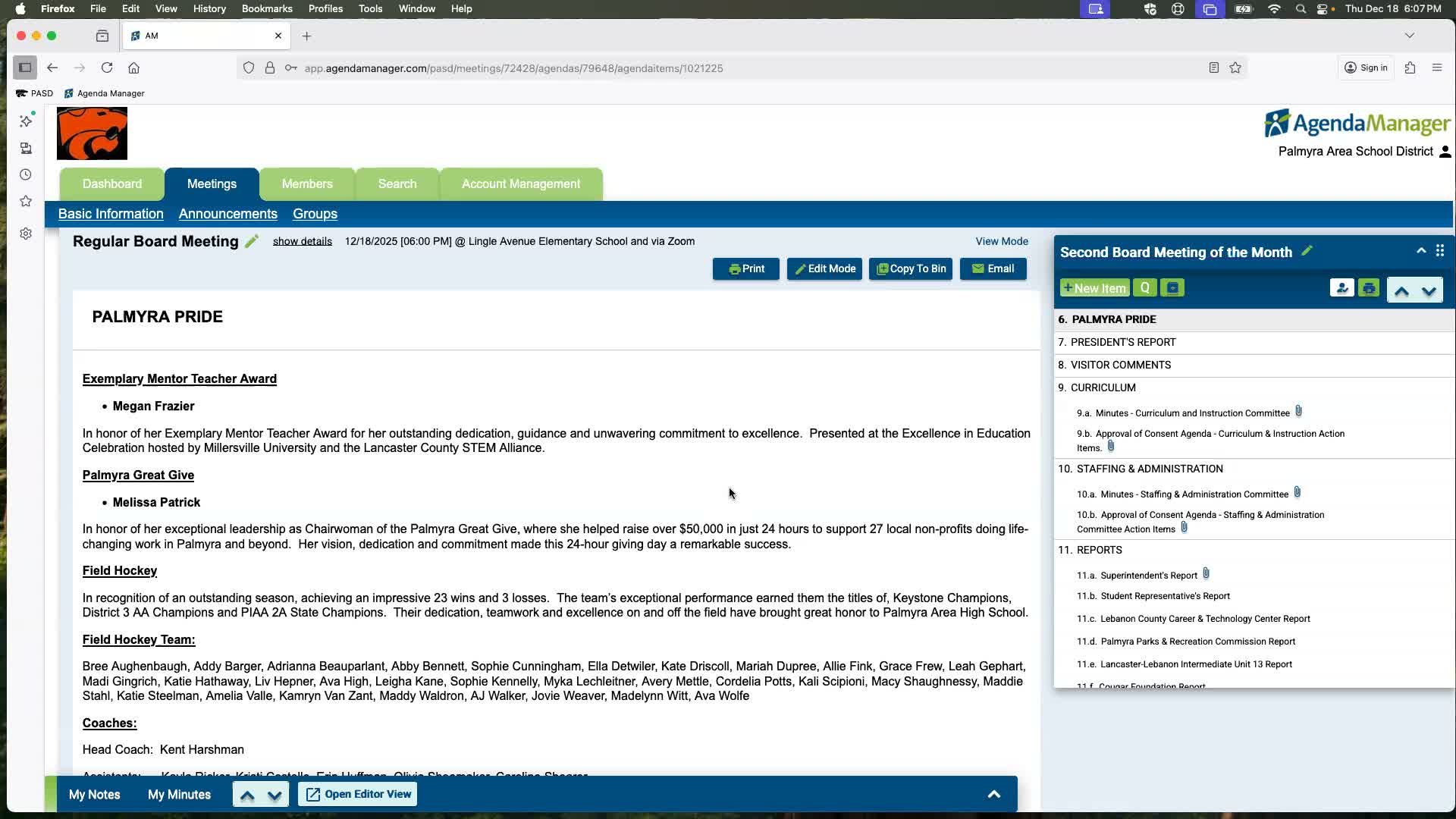The width and height of the screenshot is (1456, 819).
Task: Click the green bin icon next to Q
Action: pyautogui.click(x=1172, y=288)
